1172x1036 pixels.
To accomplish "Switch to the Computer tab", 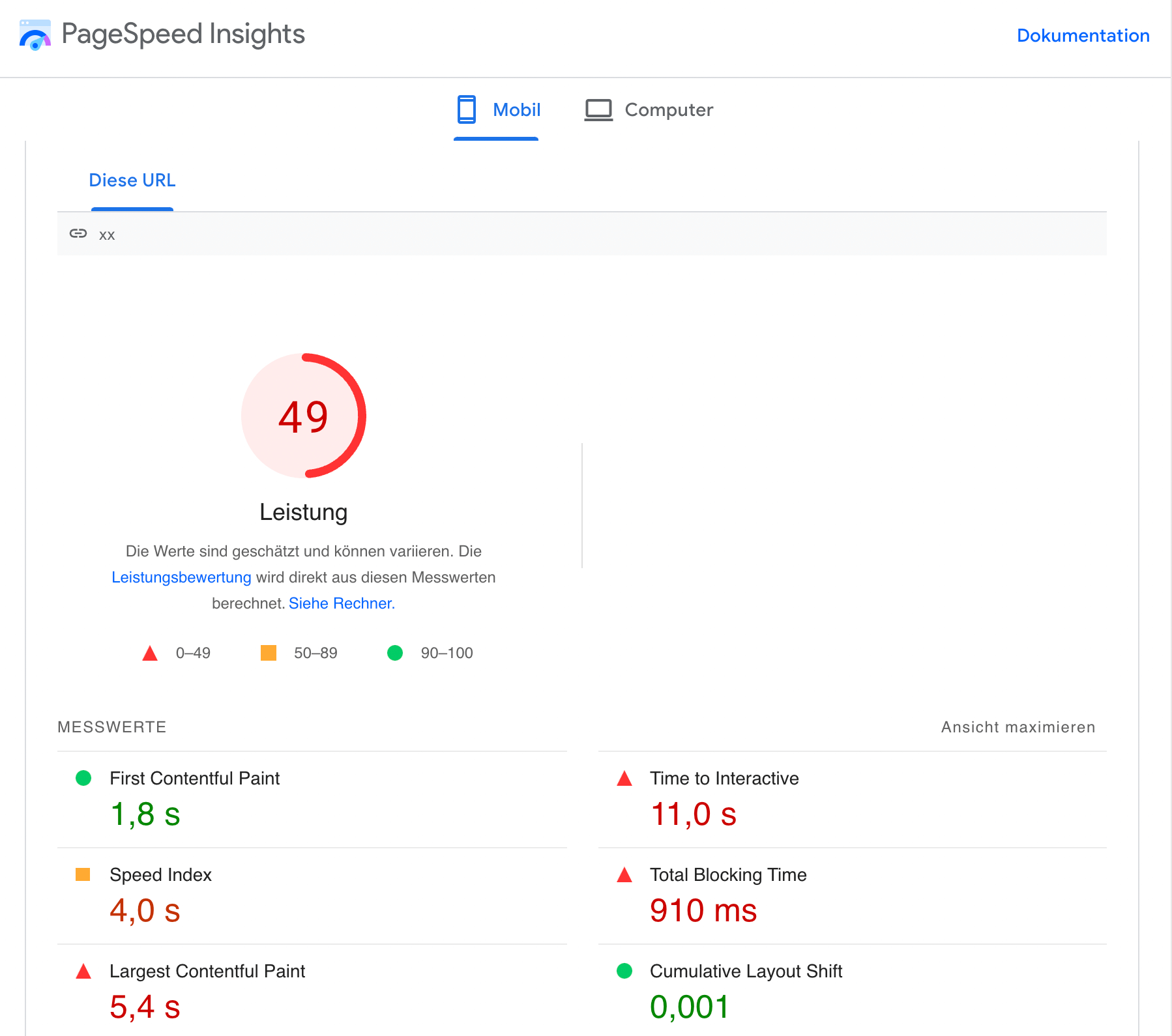I will [x=649, y=109].
